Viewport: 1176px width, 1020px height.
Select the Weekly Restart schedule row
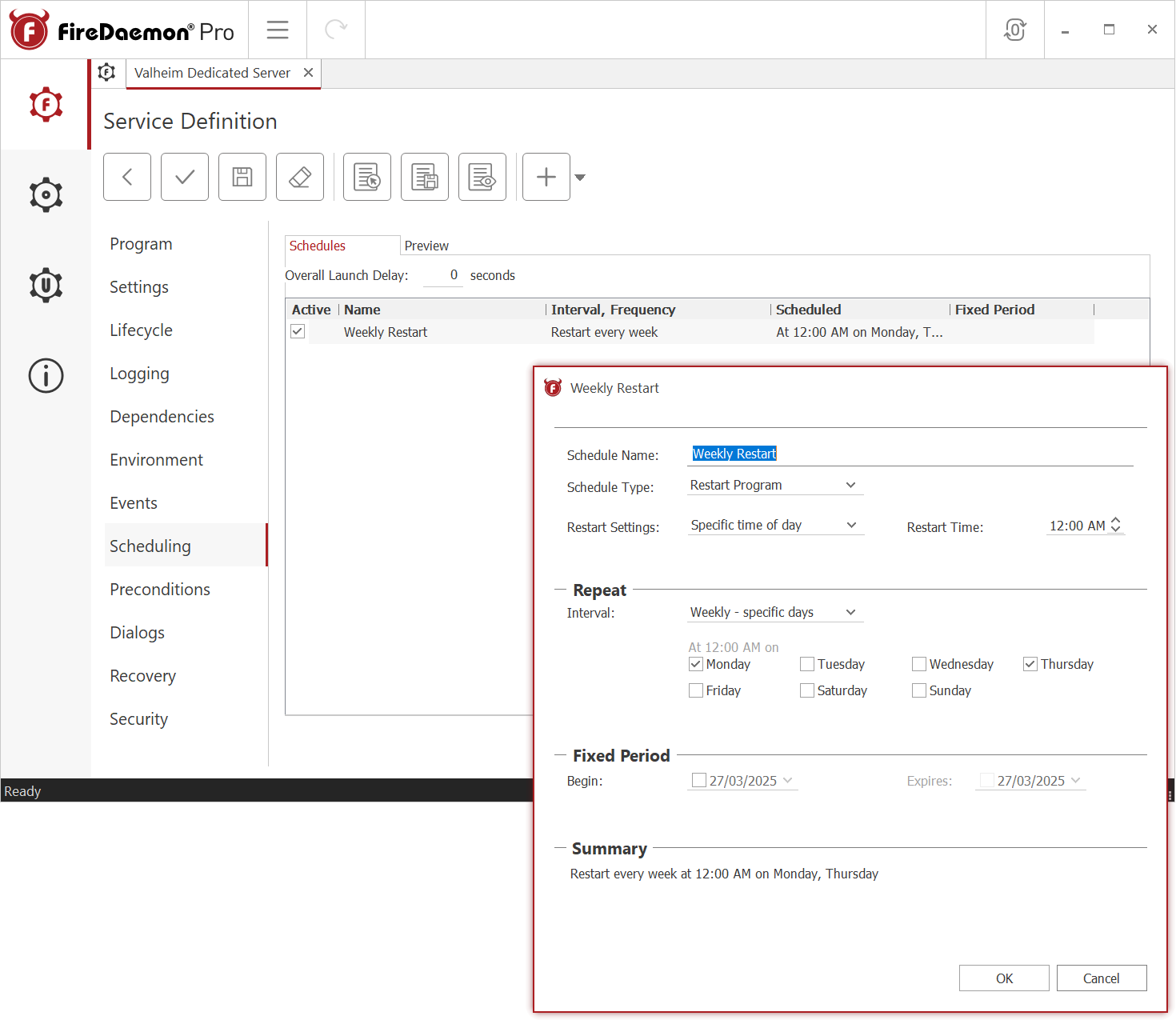point(690,332)
